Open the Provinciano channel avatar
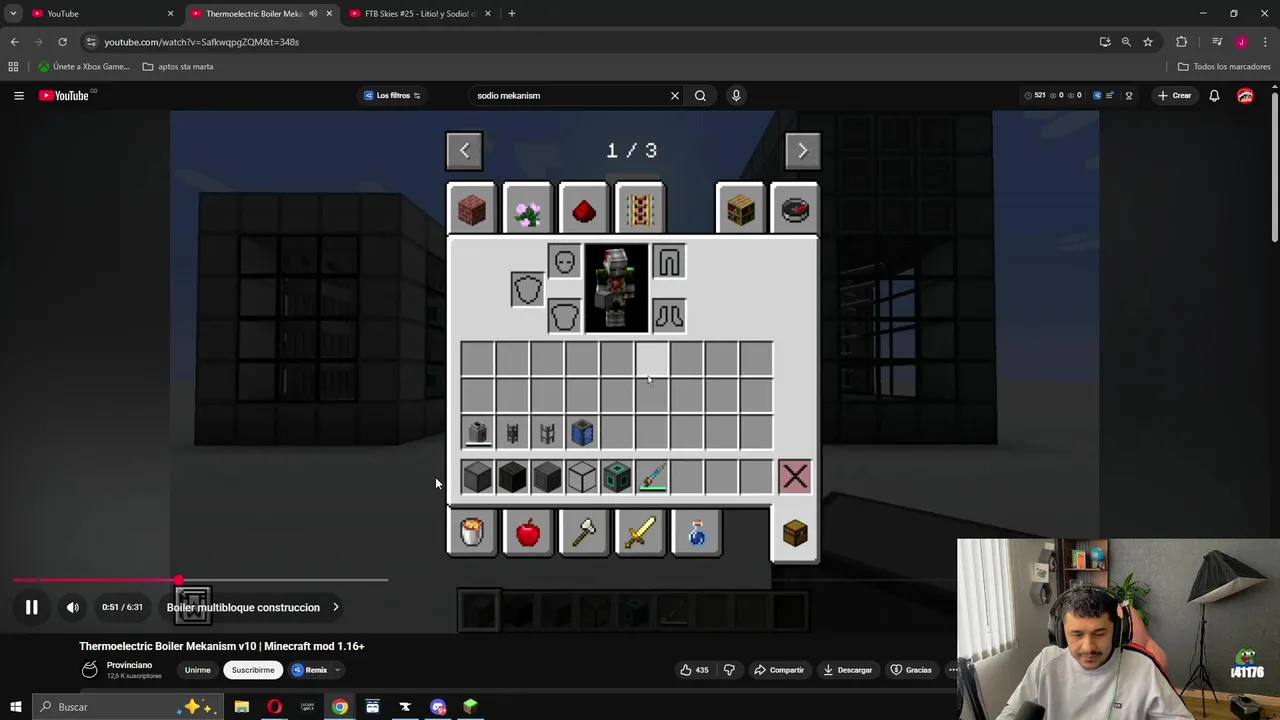The image size is (1280, 720). tap(89, 669)
